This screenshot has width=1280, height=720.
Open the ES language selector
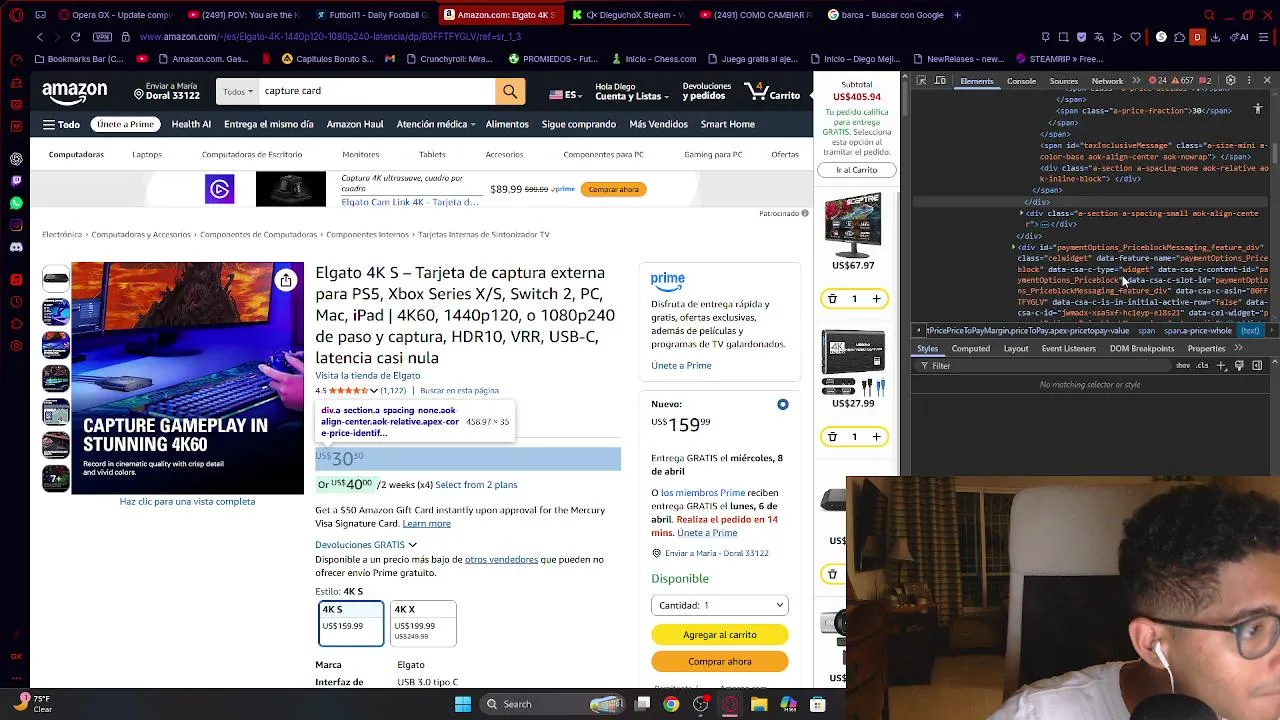coord(564,95)
